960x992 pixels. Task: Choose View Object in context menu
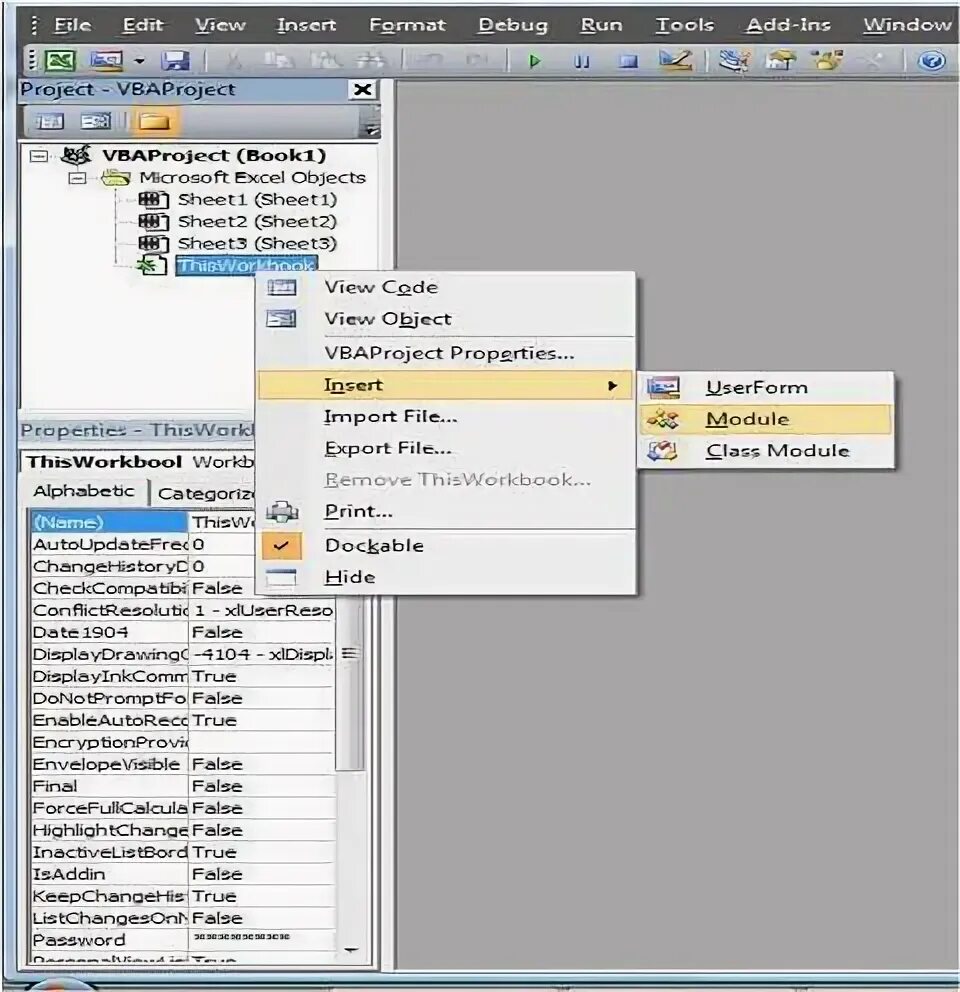pos(446,319)
